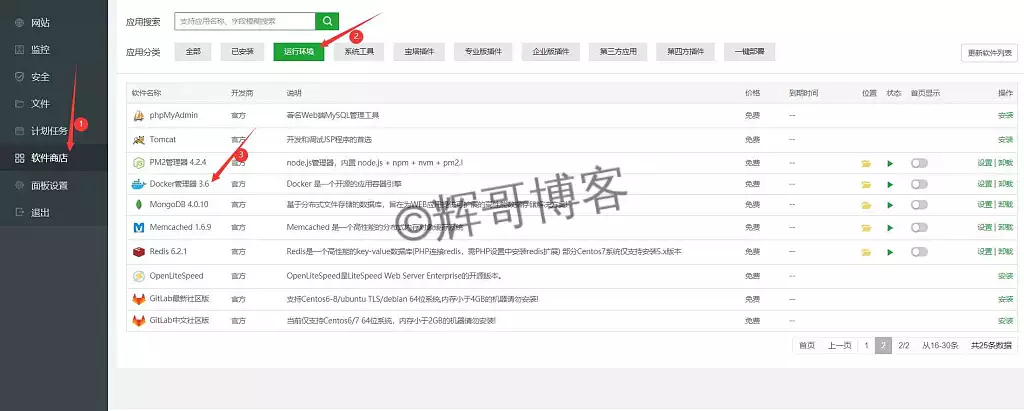Click 卸载 for Redis
Image resolution: width=1024 pixels, height=411 pixels.
[x=1006, y=252]
